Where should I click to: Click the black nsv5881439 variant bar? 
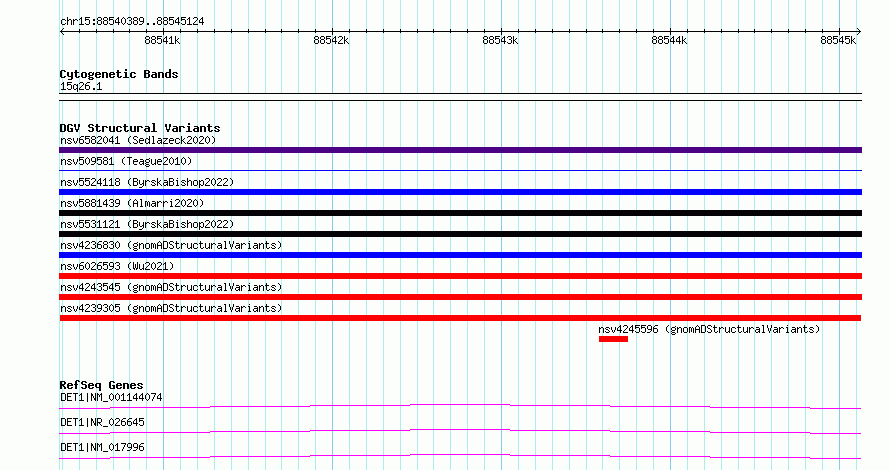tap(460, 213)
